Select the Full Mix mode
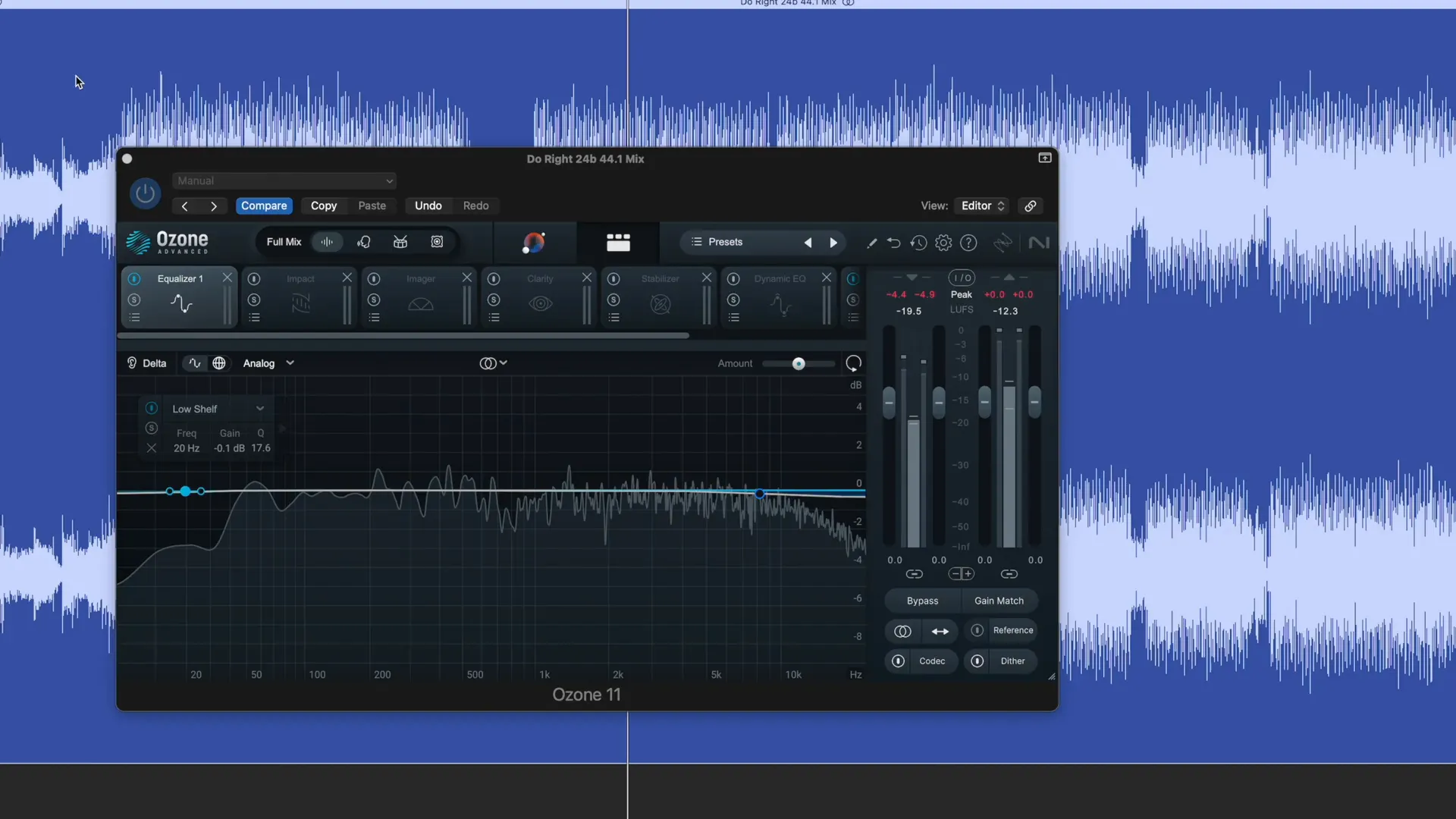 coord(284,242)
